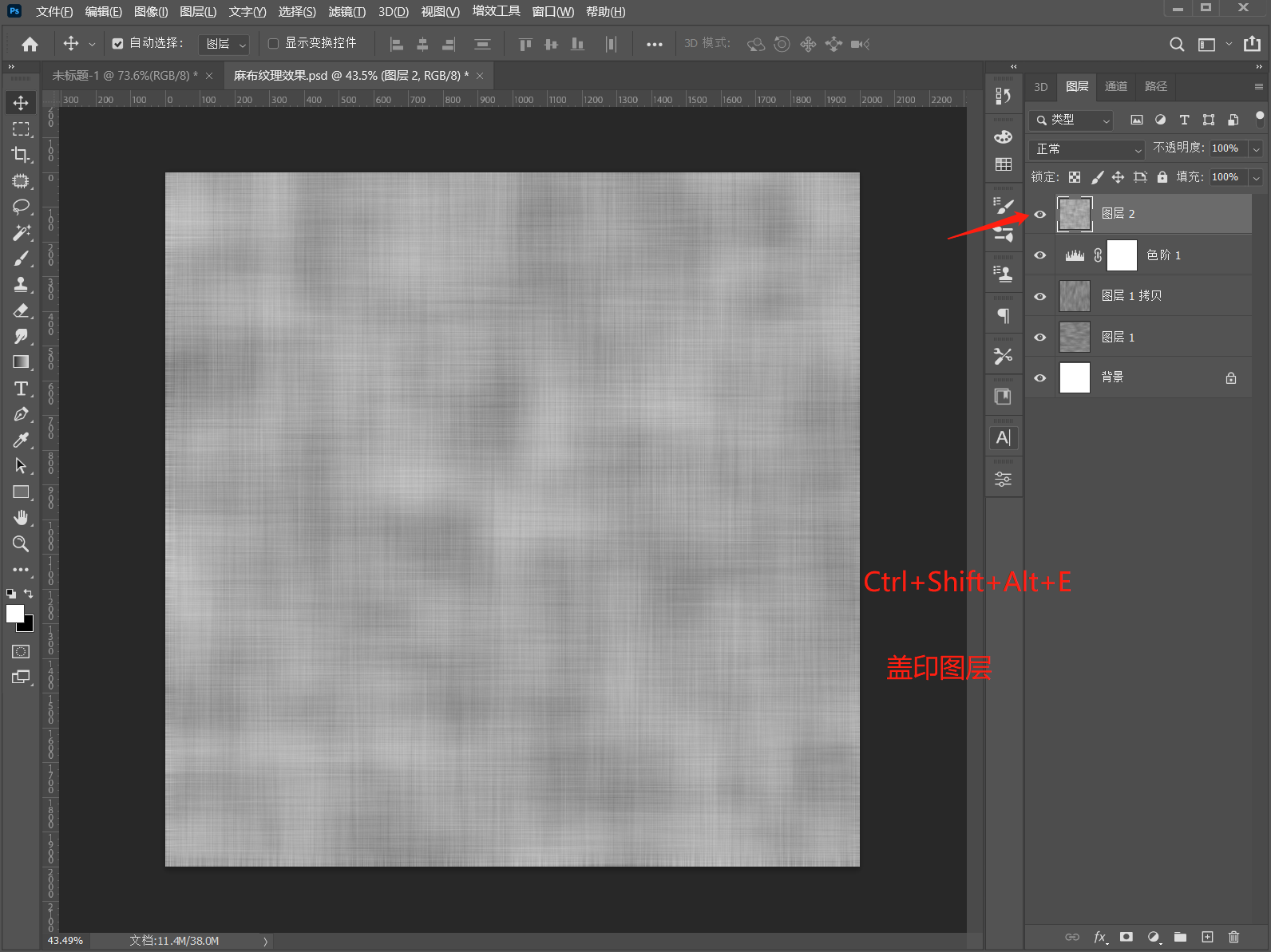Select the Move tool
1271x952 pixels.
point(21,103)
